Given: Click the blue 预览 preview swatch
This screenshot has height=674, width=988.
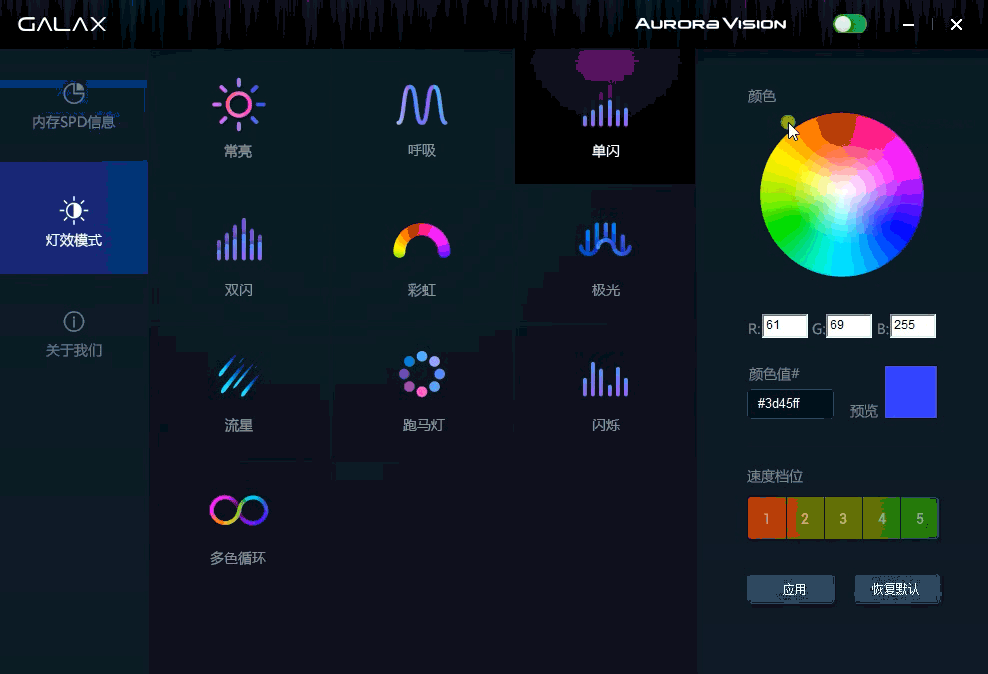Looking at the screenshot, I should pos(910,392).
